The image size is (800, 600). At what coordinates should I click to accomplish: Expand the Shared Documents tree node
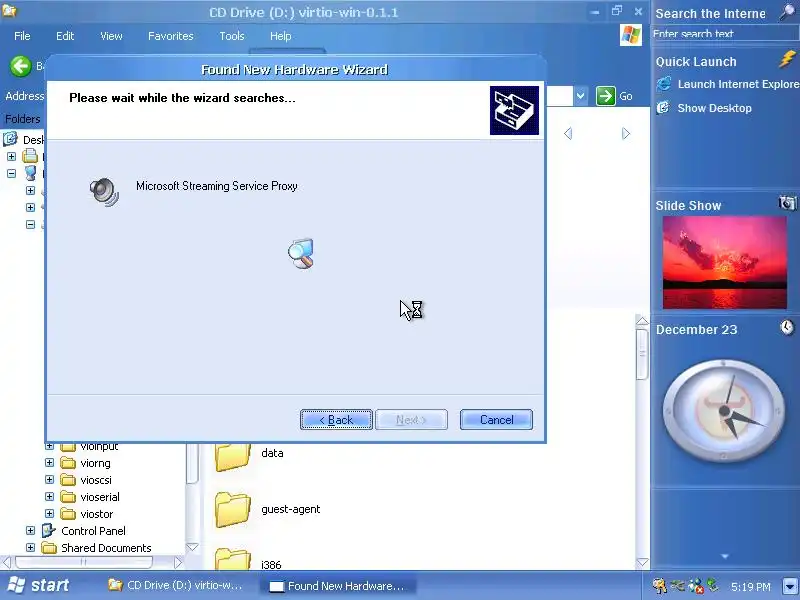pyautogui.click(x=31, y=547)
